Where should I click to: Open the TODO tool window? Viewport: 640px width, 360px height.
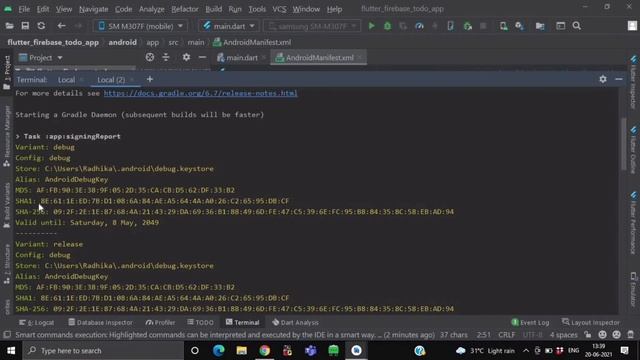pos(200,322)
